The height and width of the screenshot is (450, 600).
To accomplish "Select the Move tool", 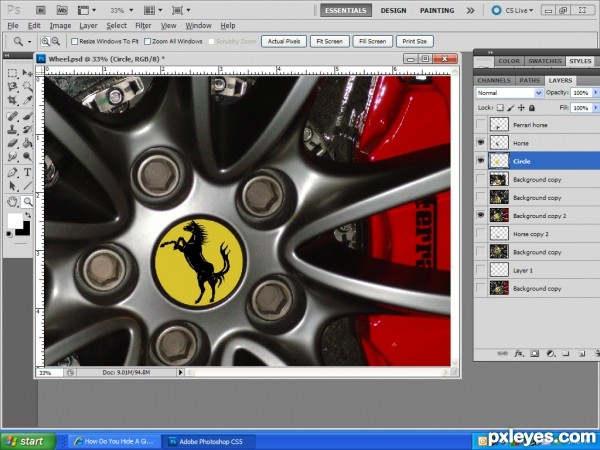I will point(27,73).
